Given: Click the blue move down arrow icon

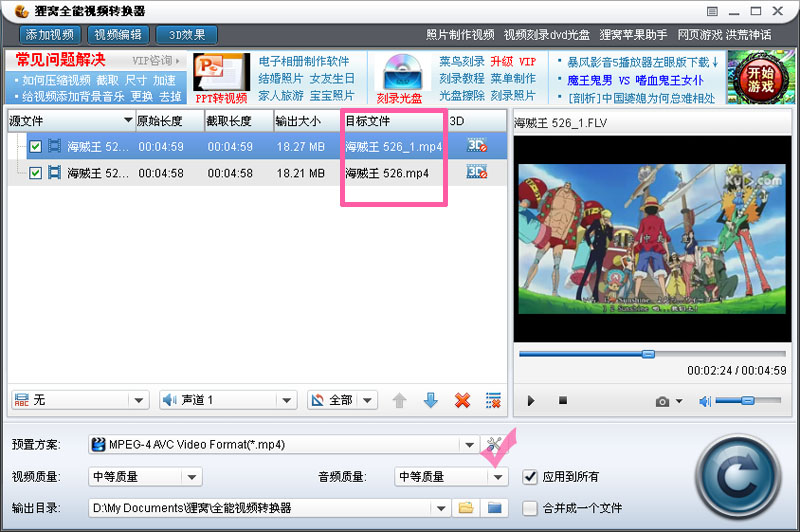Looking at the screenshot, I should tap(431, 400).
